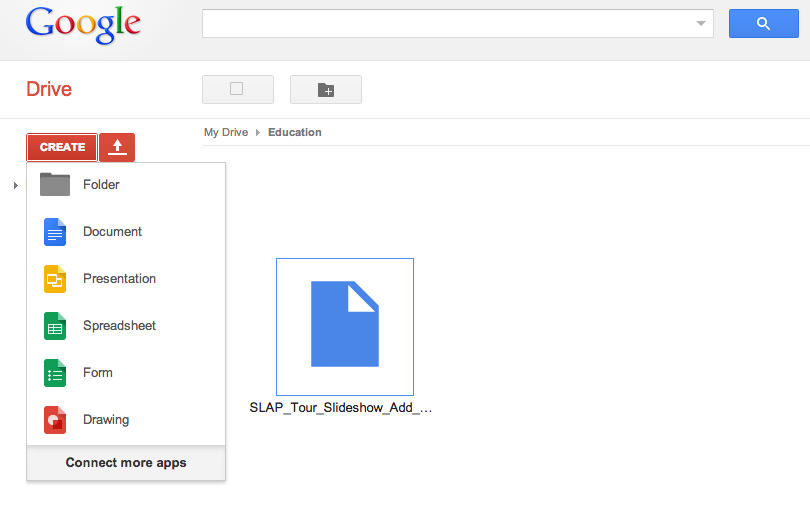Click the new folder toolbar icon
The width and height of the screenshot is (810, 513).
[x=326, y=89]
